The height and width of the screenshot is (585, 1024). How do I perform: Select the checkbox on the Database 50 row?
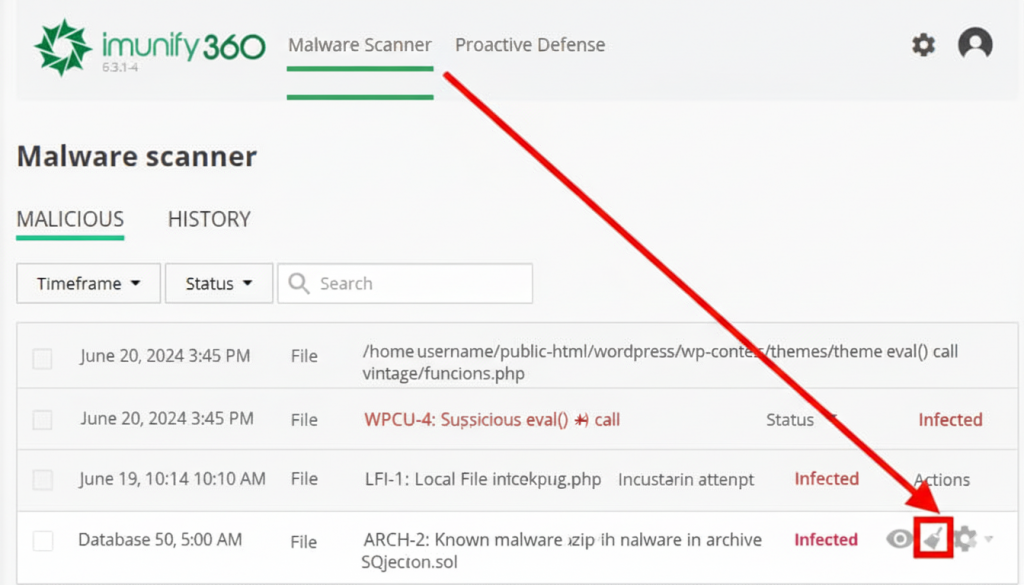(42, 540)
